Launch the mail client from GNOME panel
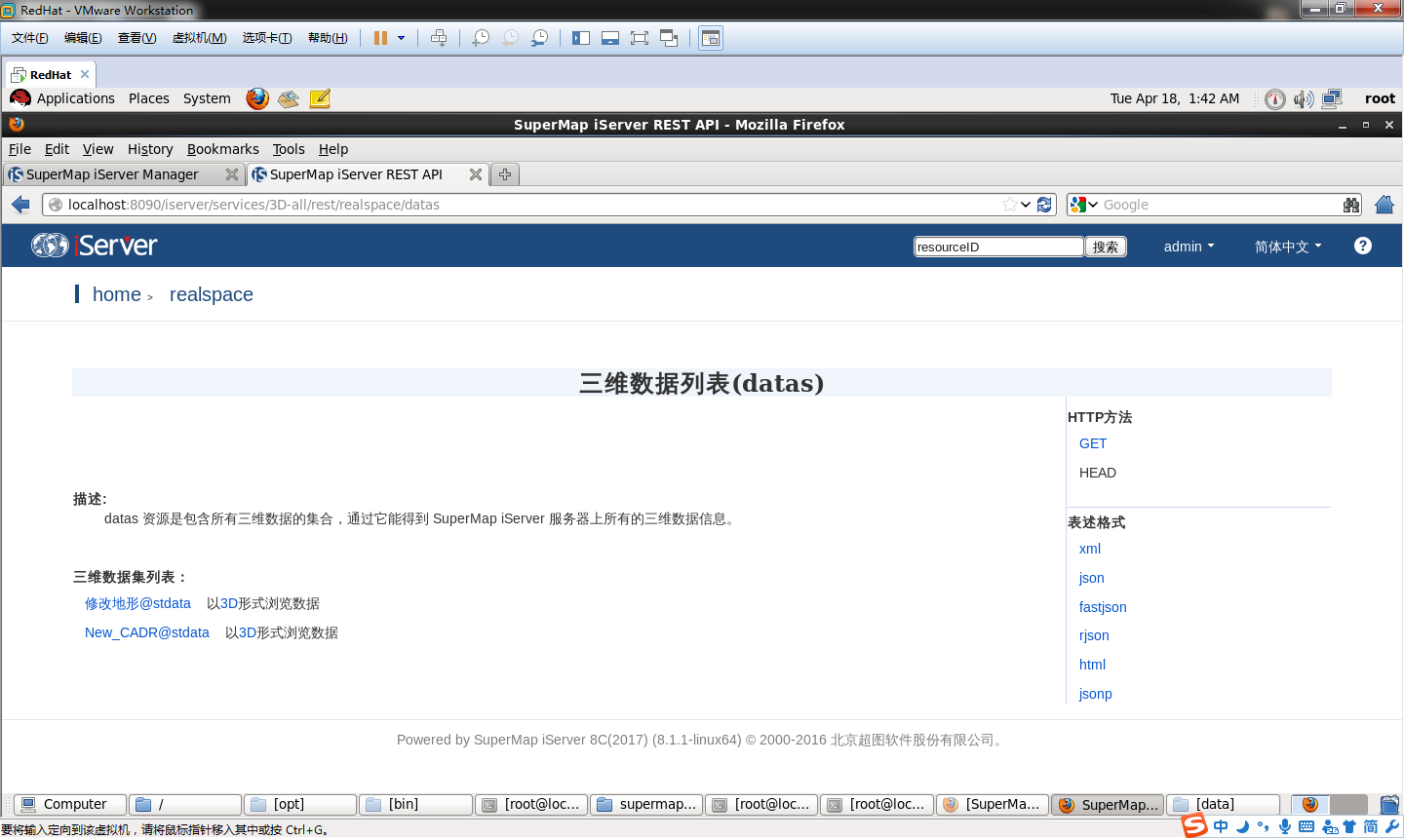 tap(289, 98)
